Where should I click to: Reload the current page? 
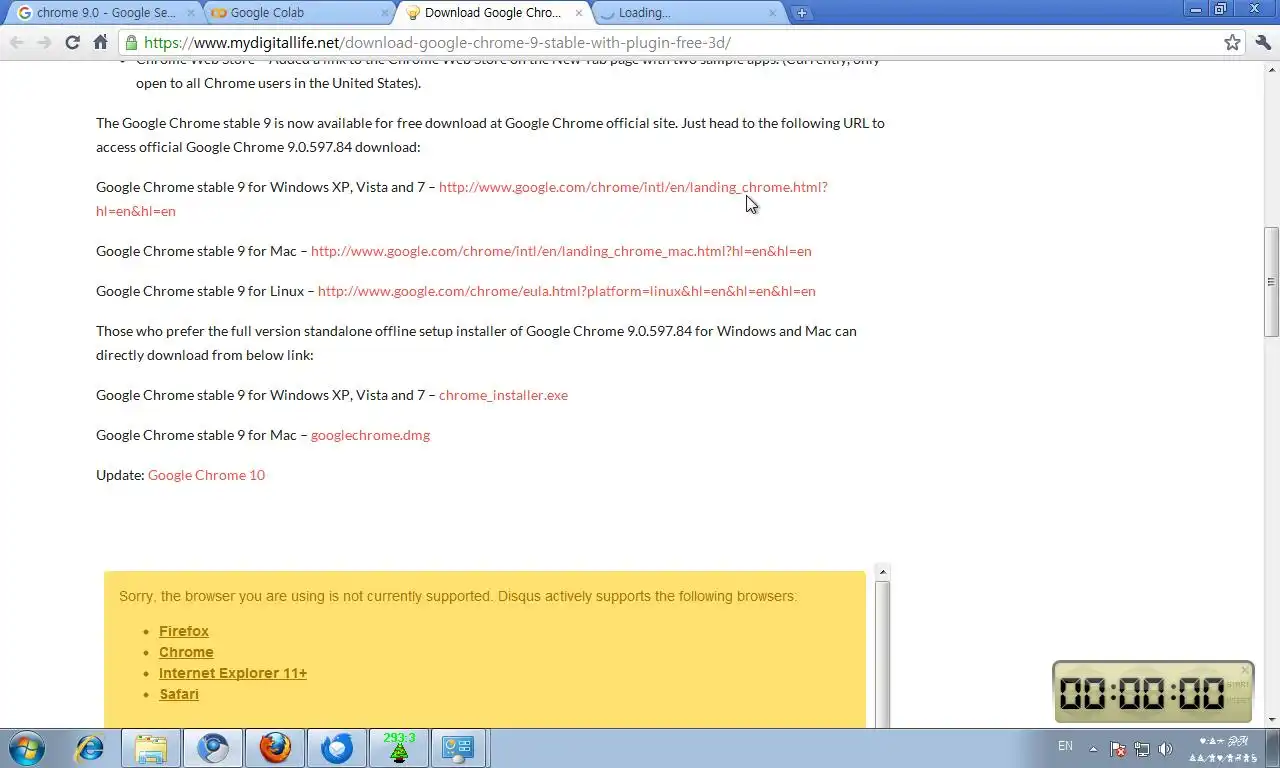72,42
